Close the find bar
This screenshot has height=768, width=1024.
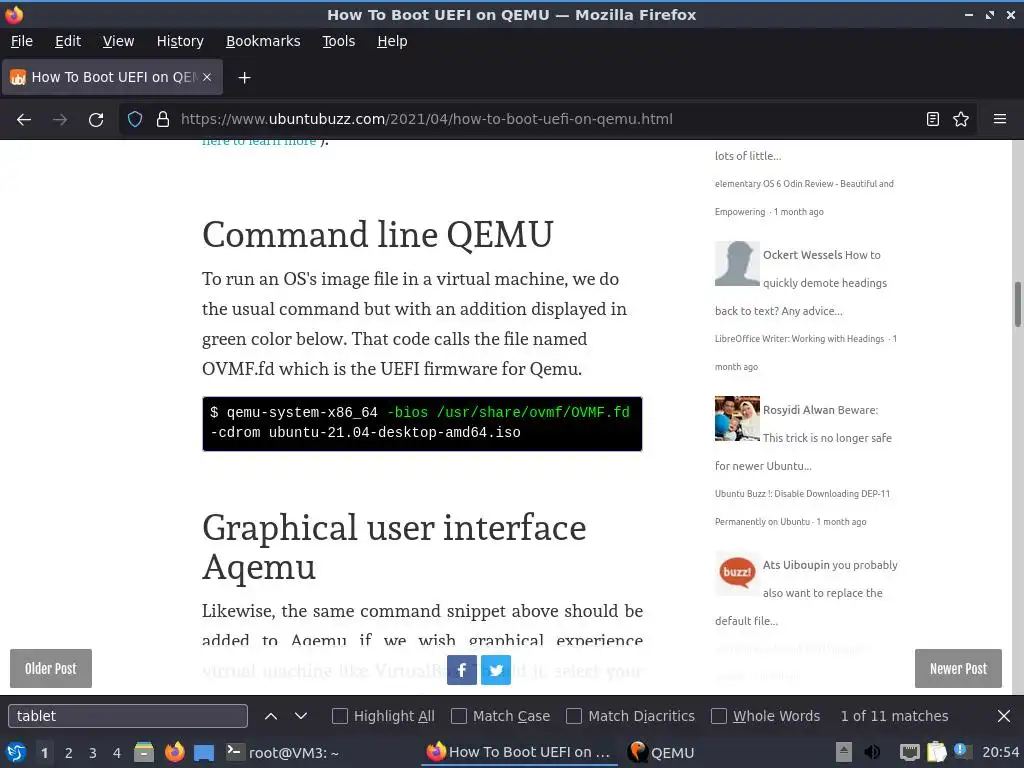pyautogui.click(x=1004, y=716)
